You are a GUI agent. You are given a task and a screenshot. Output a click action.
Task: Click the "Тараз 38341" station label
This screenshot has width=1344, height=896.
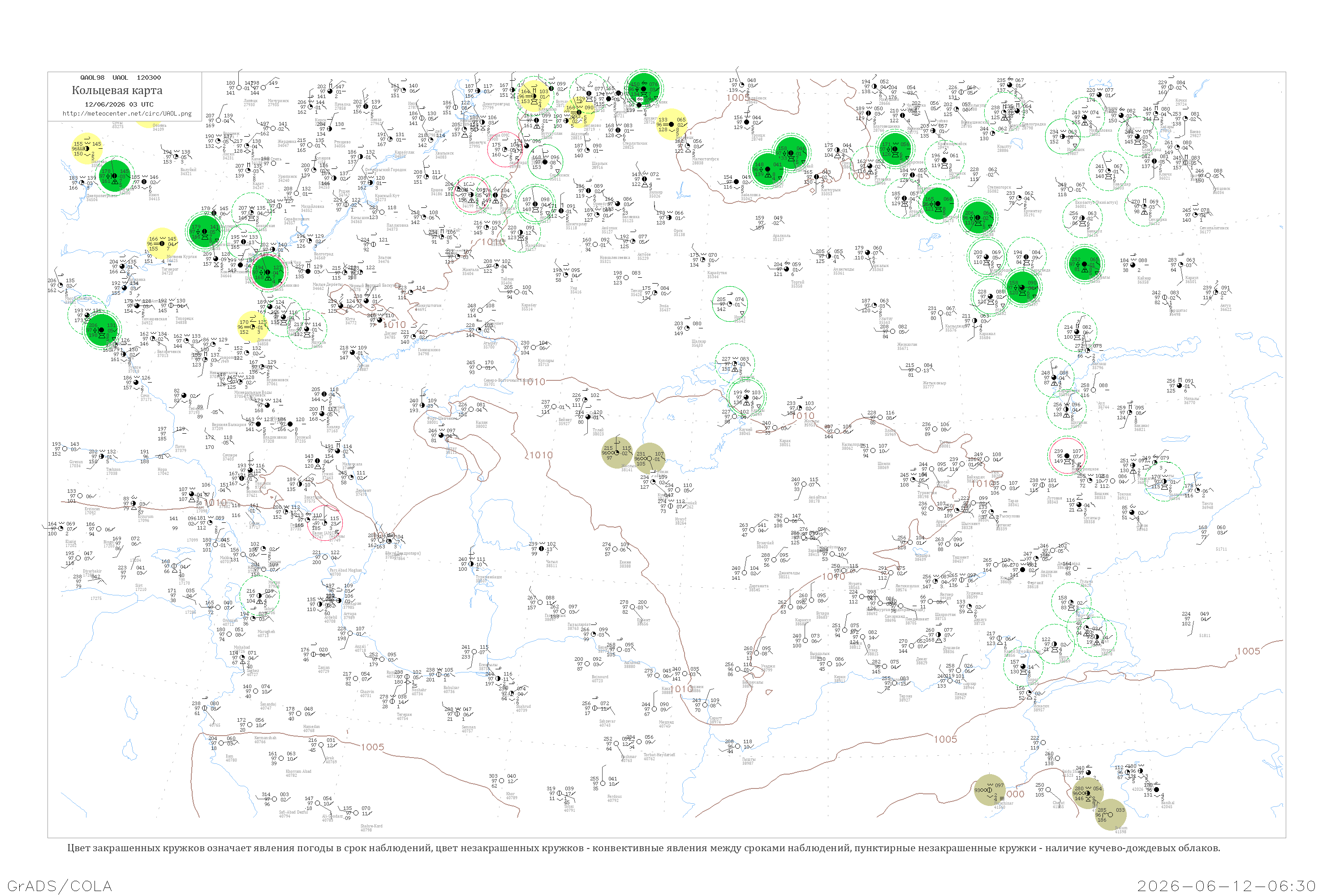(x=1014, y=503)
